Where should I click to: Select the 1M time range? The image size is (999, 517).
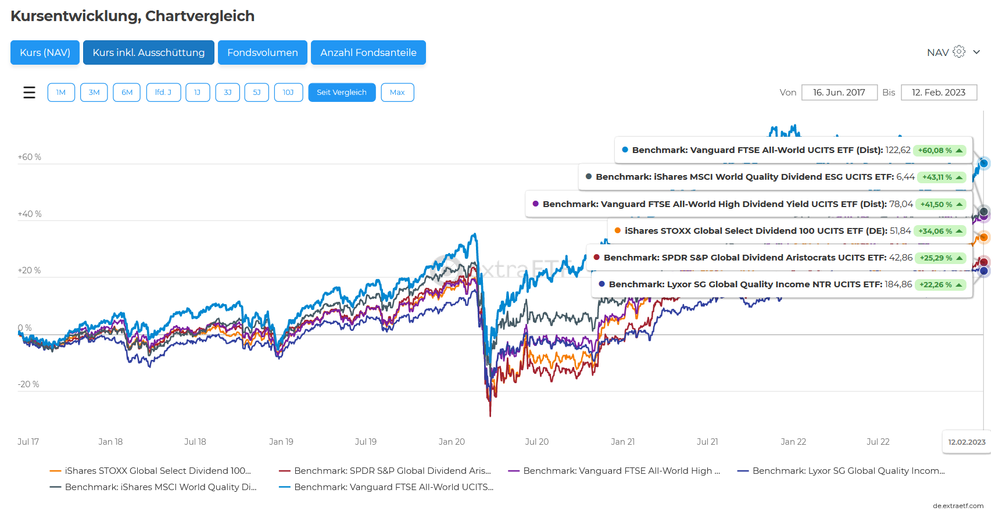pyautogui.click(x=61, y=92)
